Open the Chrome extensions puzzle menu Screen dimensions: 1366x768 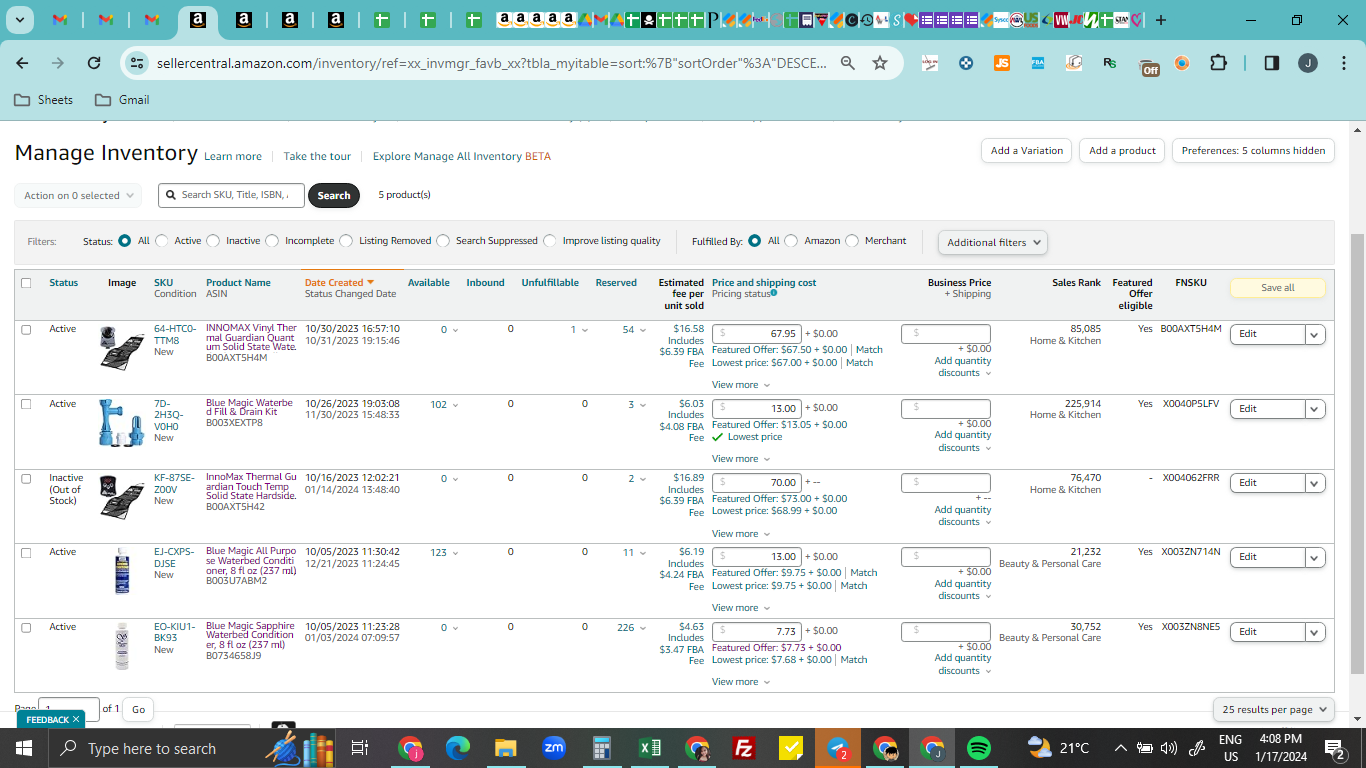click(1218, 63)
